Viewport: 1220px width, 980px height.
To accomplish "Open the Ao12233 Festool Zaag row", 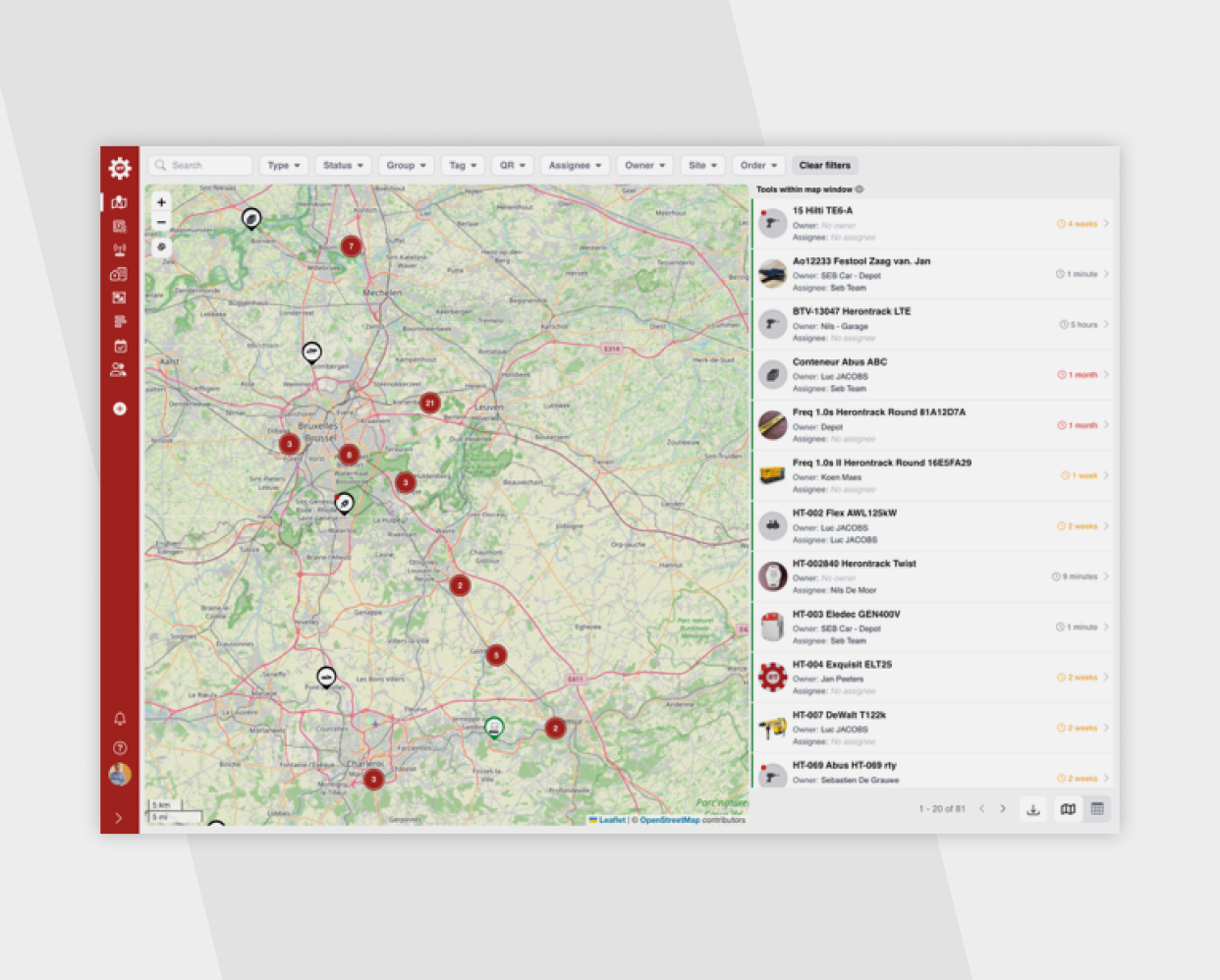I will pos(934,274).
